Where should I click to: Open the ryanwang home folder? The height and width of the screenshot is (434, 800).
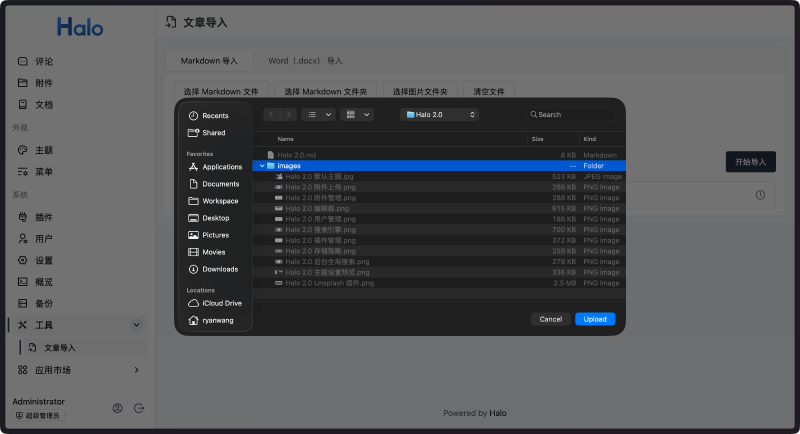[218, 320]
